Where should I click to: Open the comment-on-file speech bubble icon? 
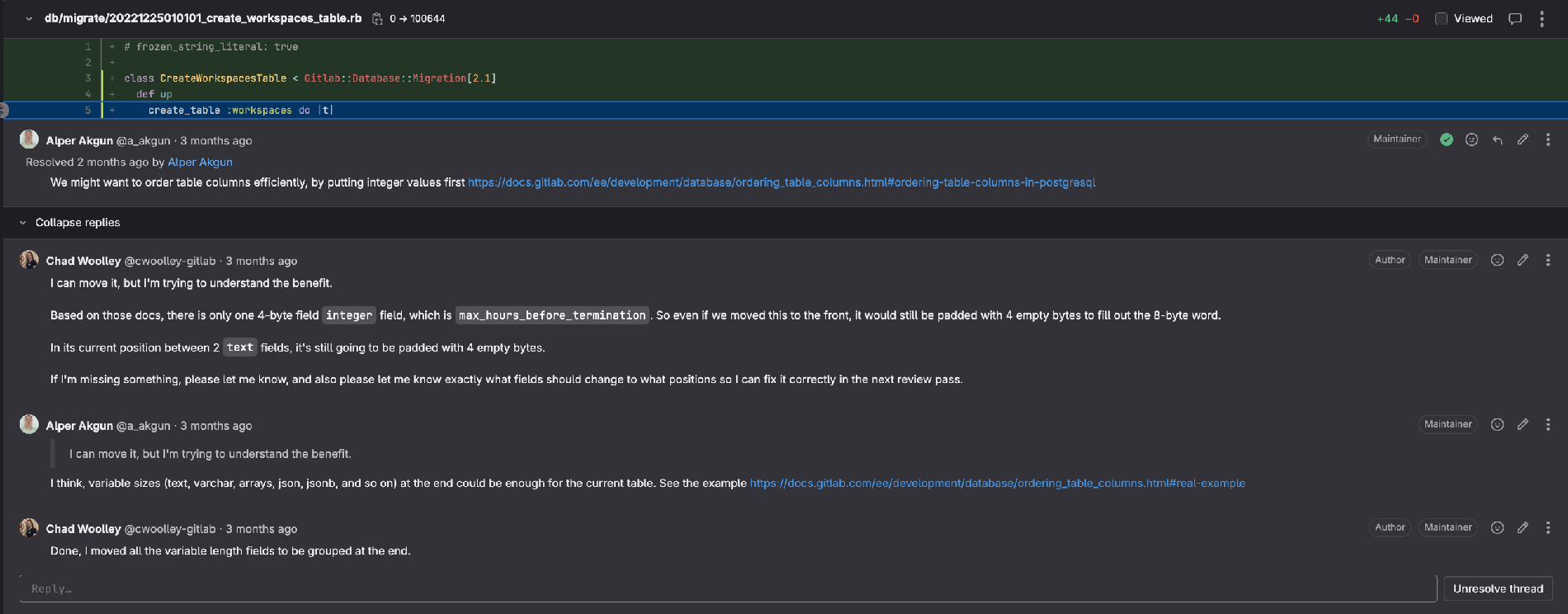[x=1515, y=19]
